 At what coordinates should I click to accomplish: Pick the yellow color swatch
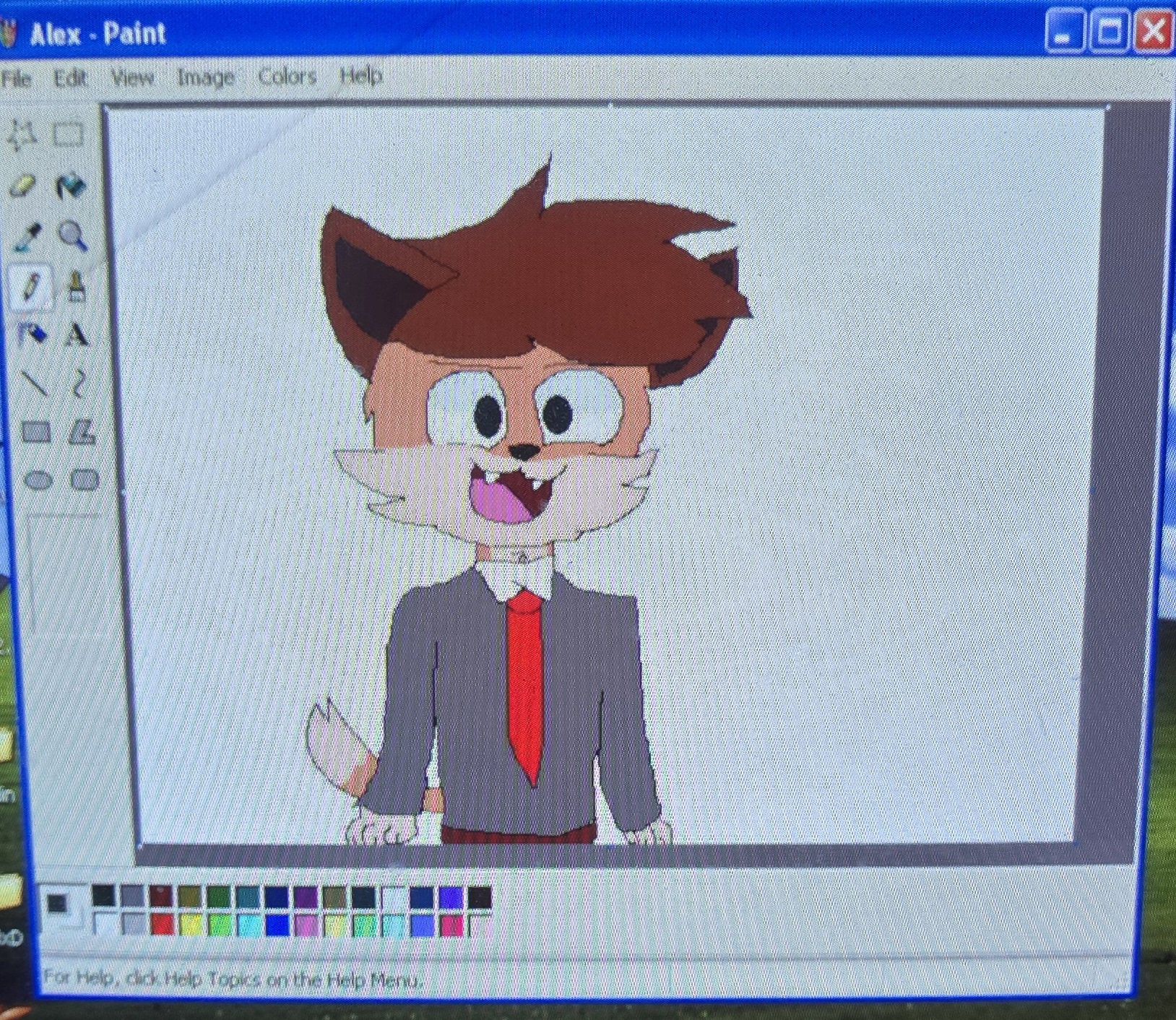(191, 925)
